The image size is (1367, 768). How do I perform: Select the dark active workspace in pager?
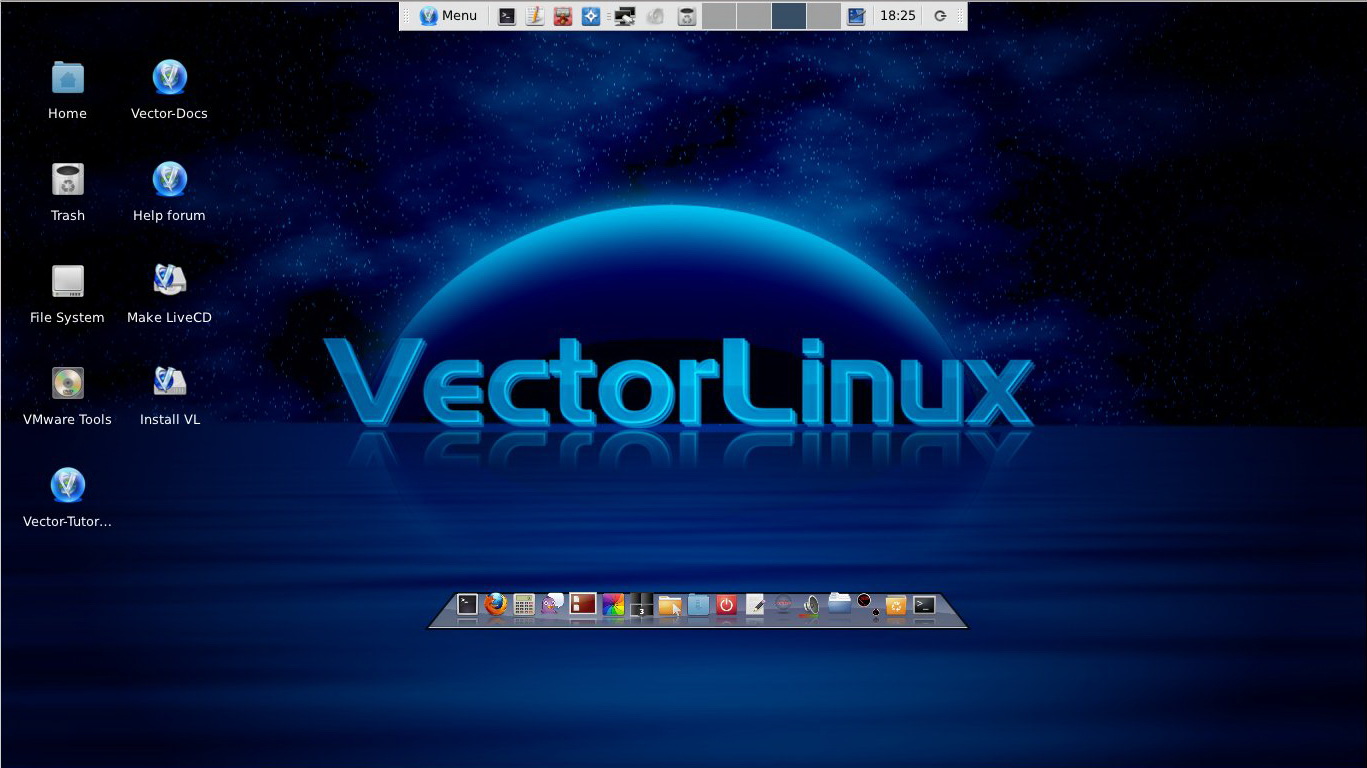(788, 16)
